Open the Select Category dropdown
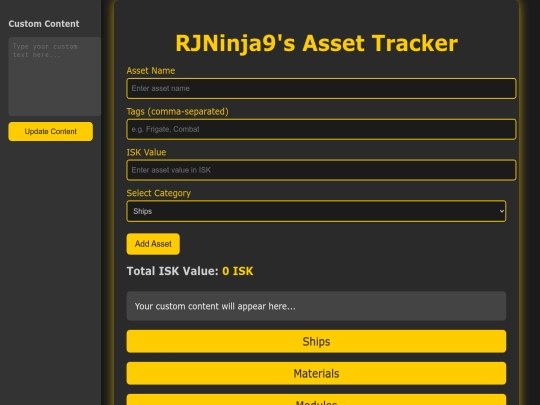The width and height of the screenshot is (540, 405). coord(316,211)
